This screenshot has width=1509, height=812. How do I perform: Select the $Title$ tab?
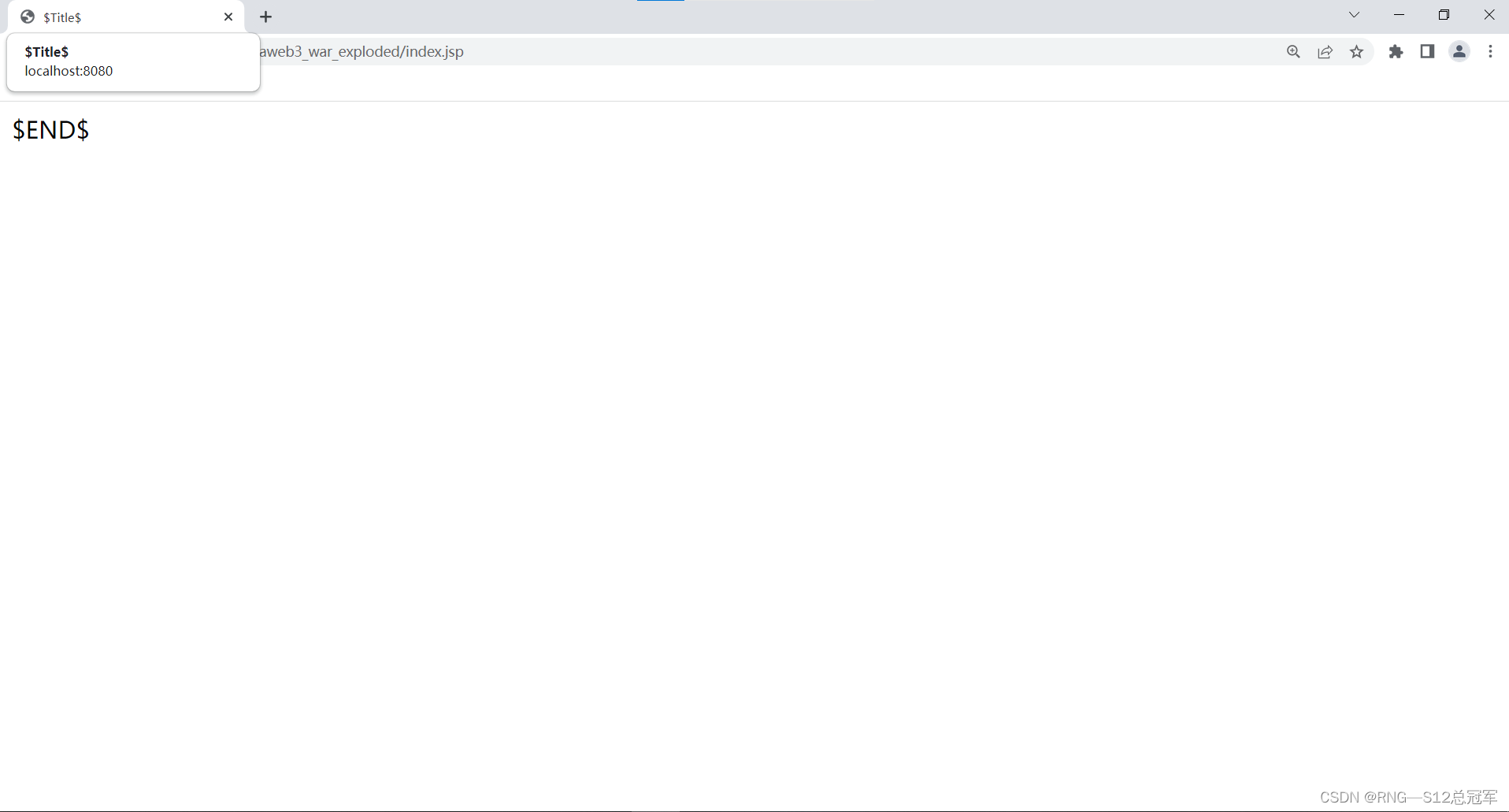tap(118, 17)
